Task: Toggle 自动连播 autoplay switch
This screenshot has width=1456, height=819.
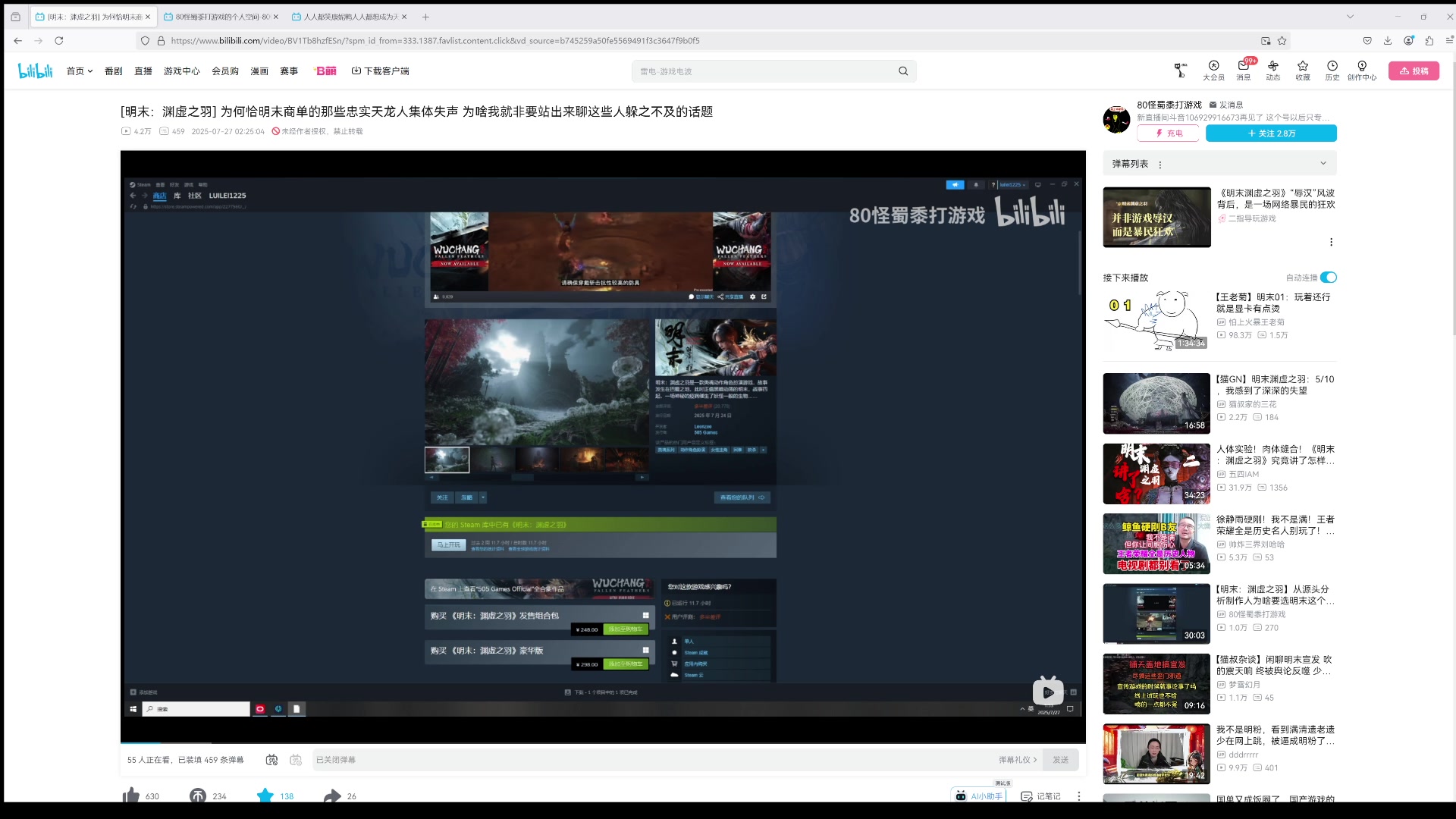Action: (x=1329, y=278)
